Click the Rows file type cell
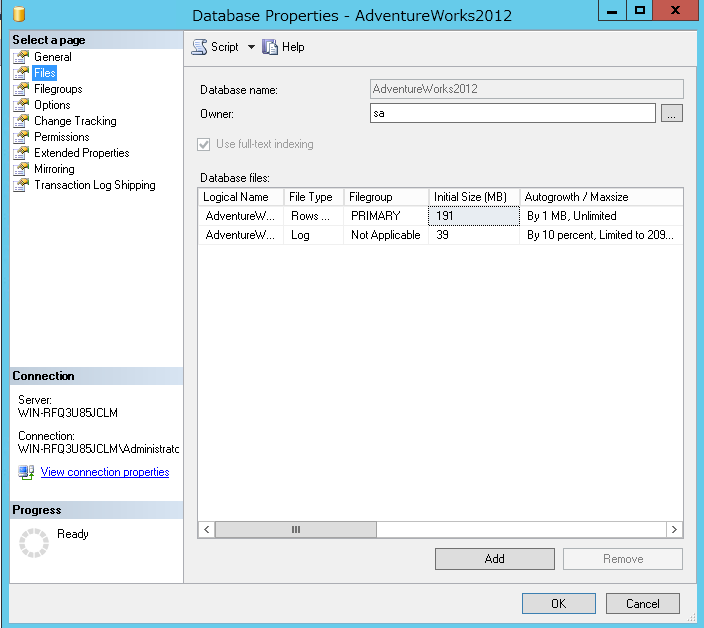Image resolution: width=704 pixels, height=628 pixels. [313, 216]
